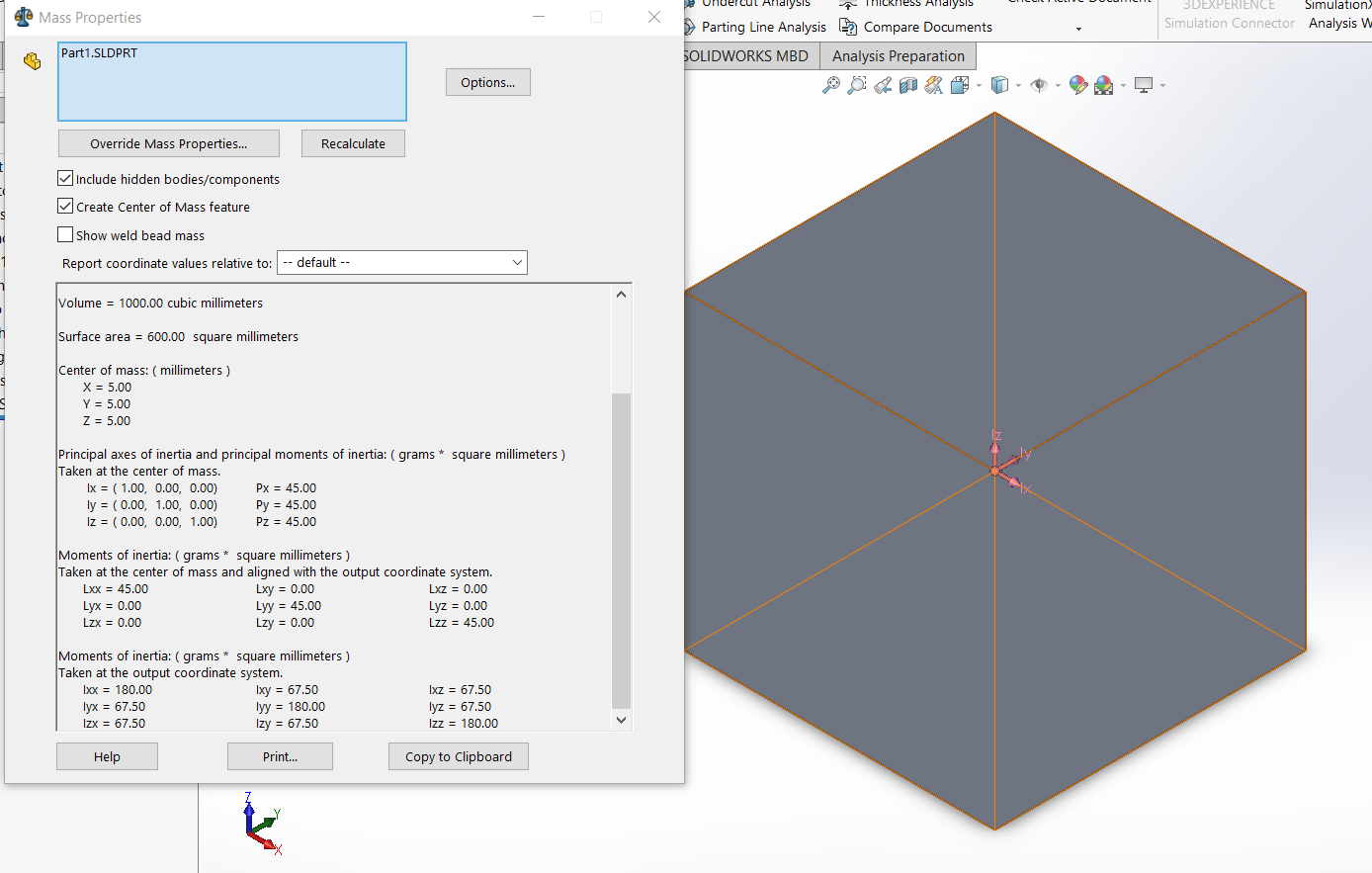
Task: Click the Recalculate button
Action: point(353,143)
